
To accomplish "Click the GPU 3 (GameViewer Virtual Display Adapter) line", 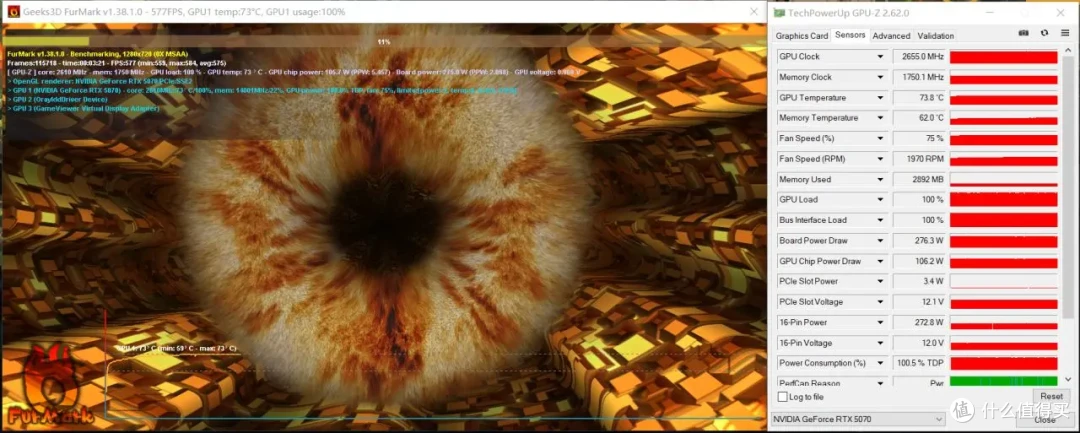I will point(83,109).
